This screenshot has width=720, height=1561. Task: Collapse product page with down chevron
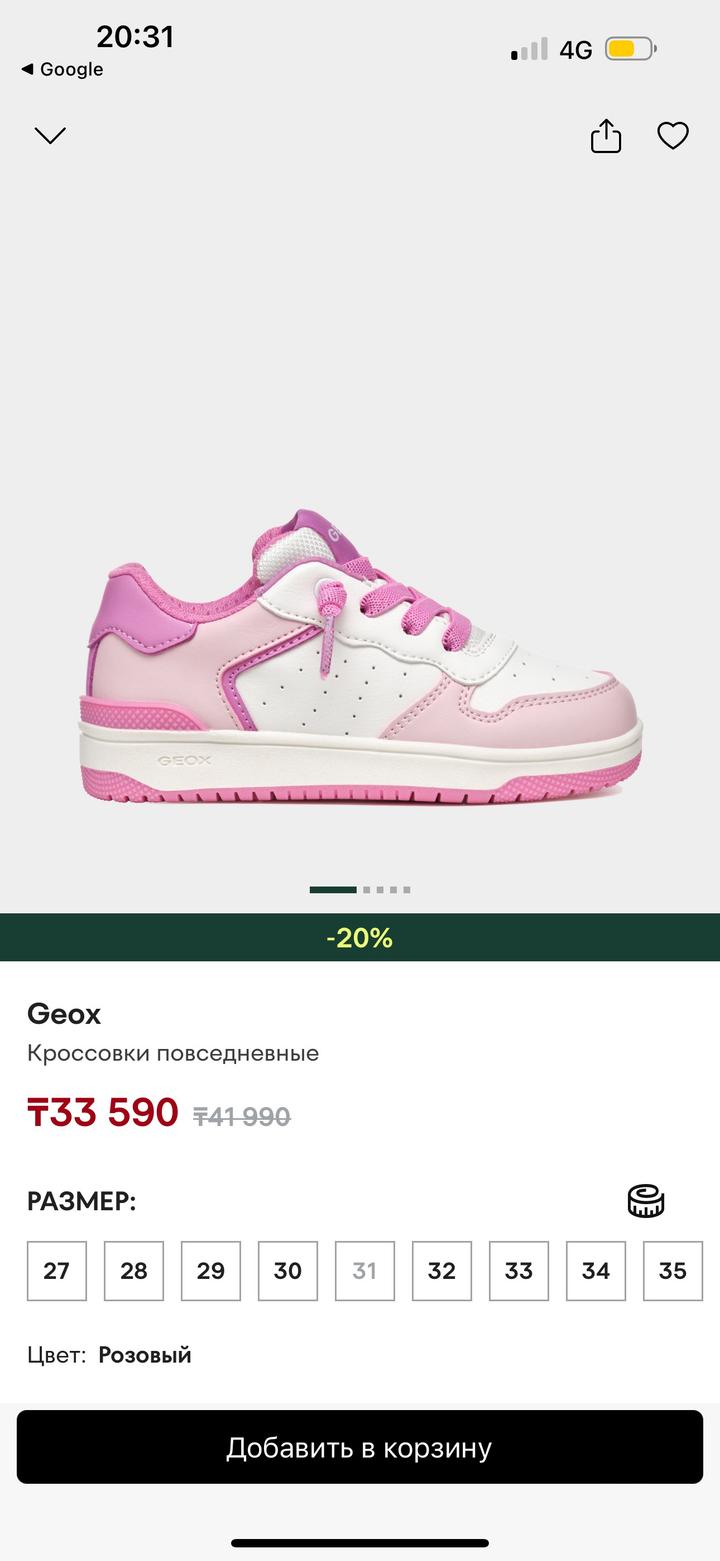pos(50,135)
